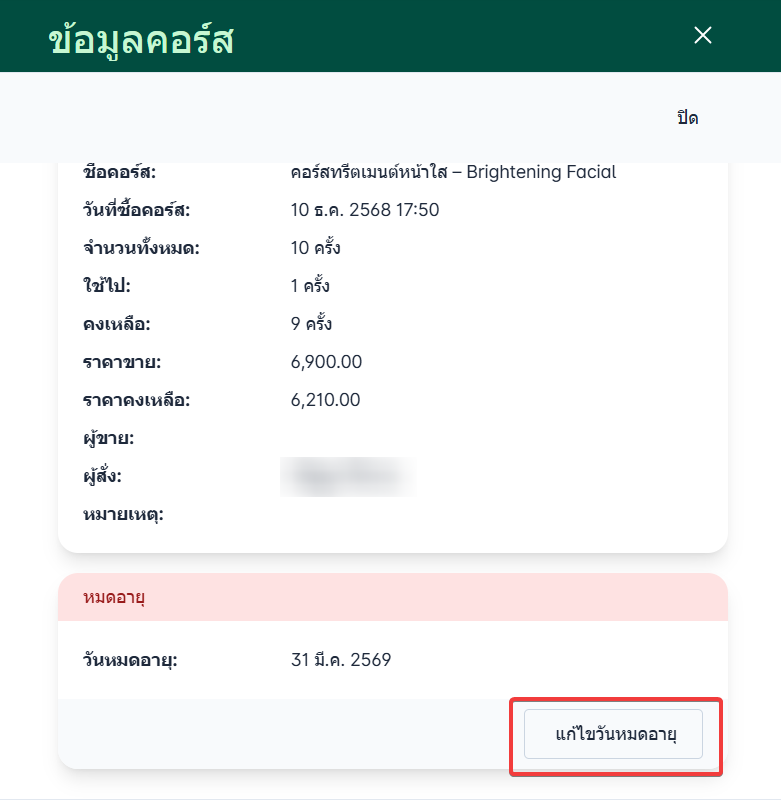Click the remaining count value 9 ครั้ง
The height and width of the screenshot is (805, 781).
pos(311,324)
